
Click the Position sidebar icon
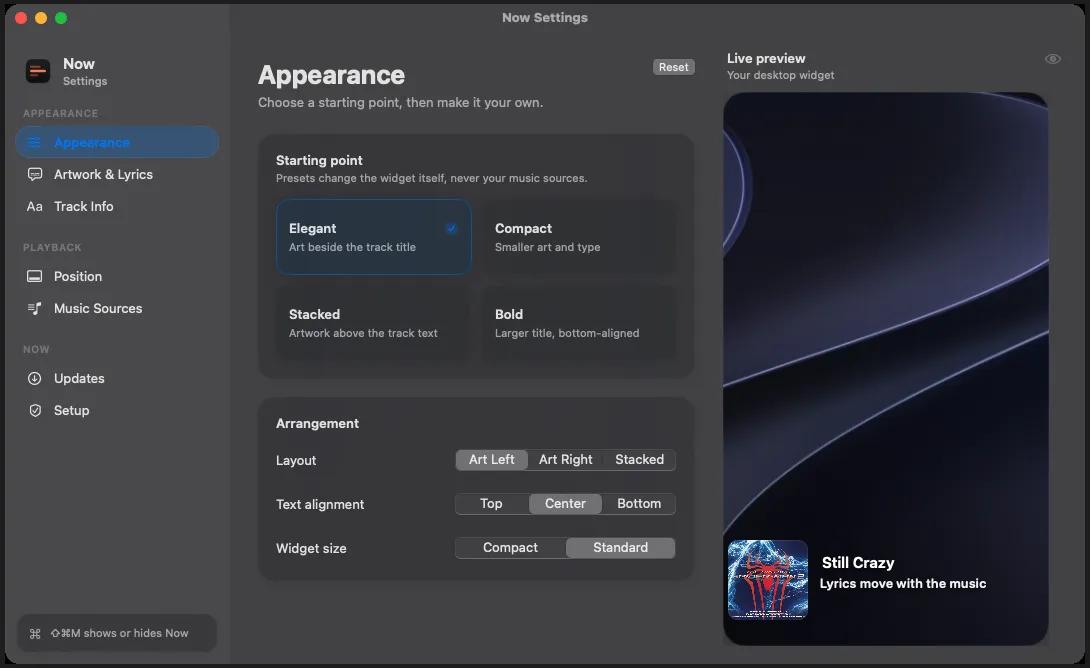pos(34,277)
